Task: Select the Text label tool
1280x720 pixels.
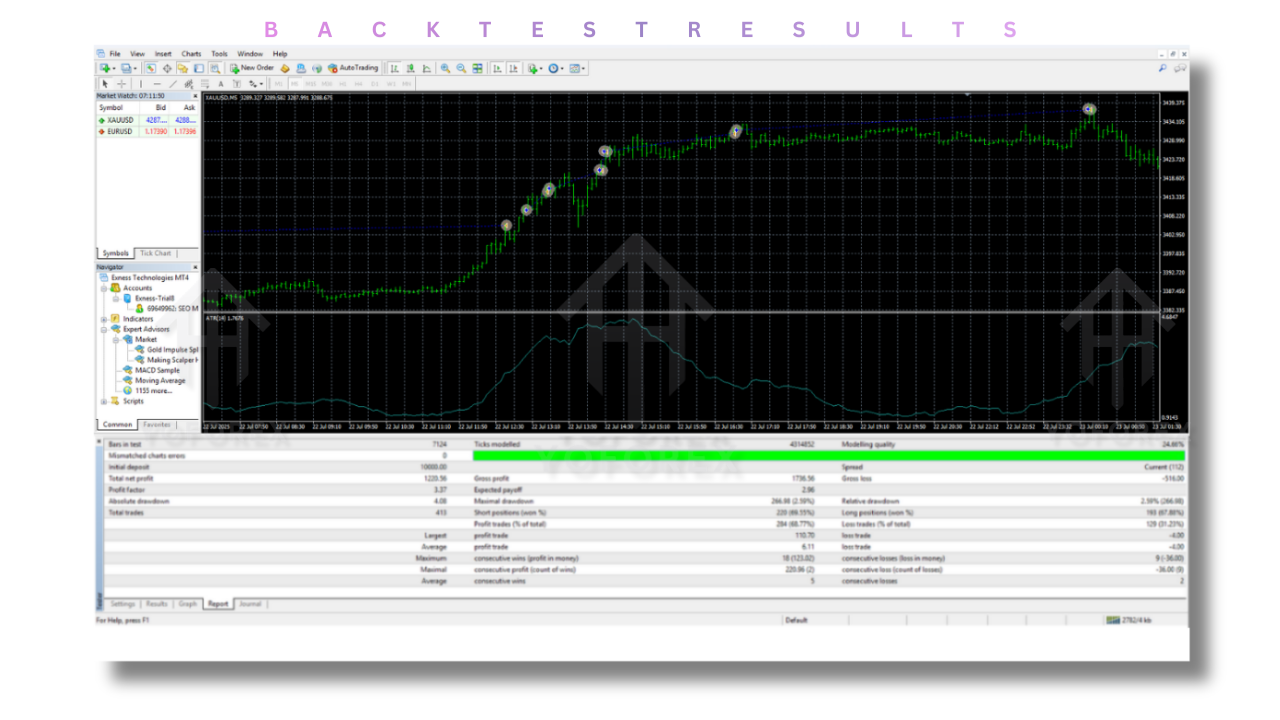Action: point(236,85)
